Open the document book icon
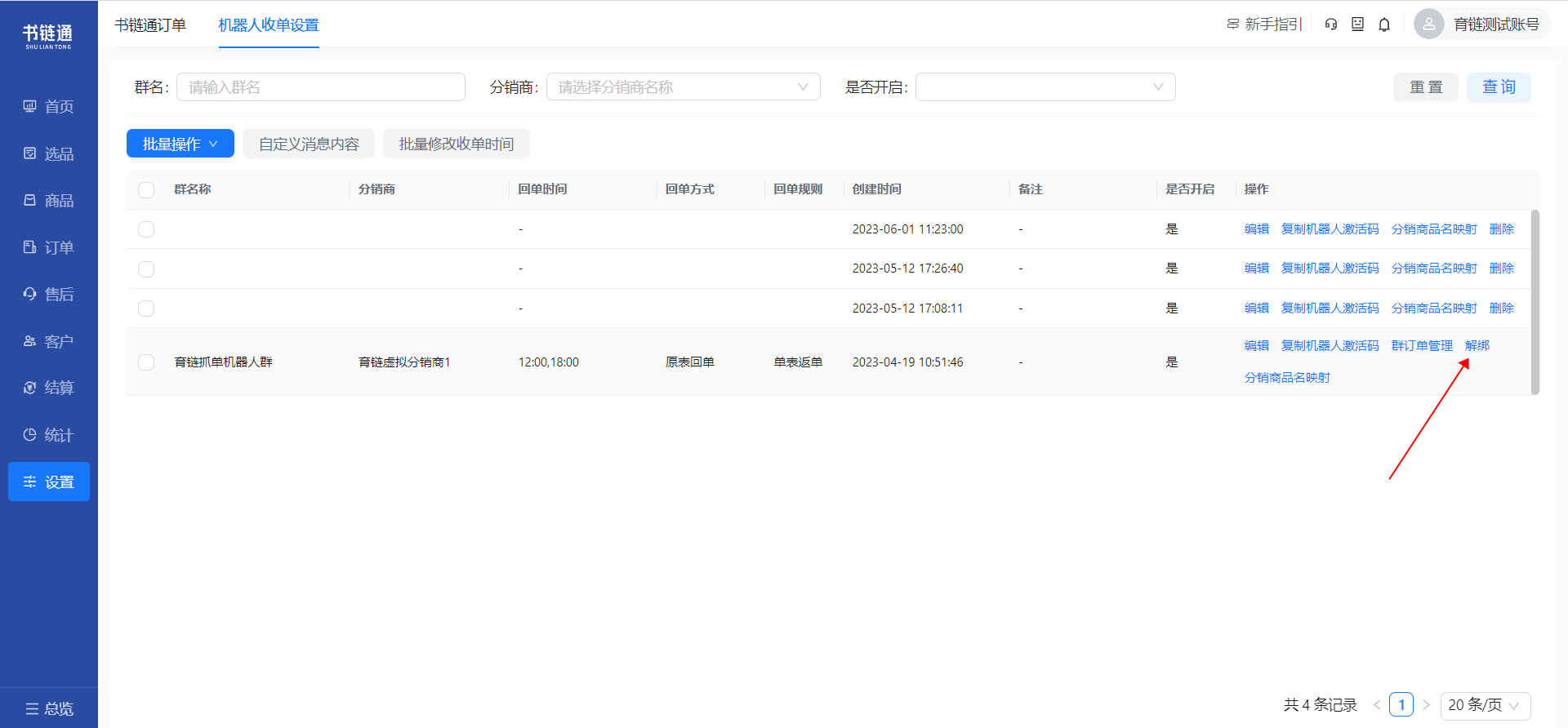 point(1357,24)
